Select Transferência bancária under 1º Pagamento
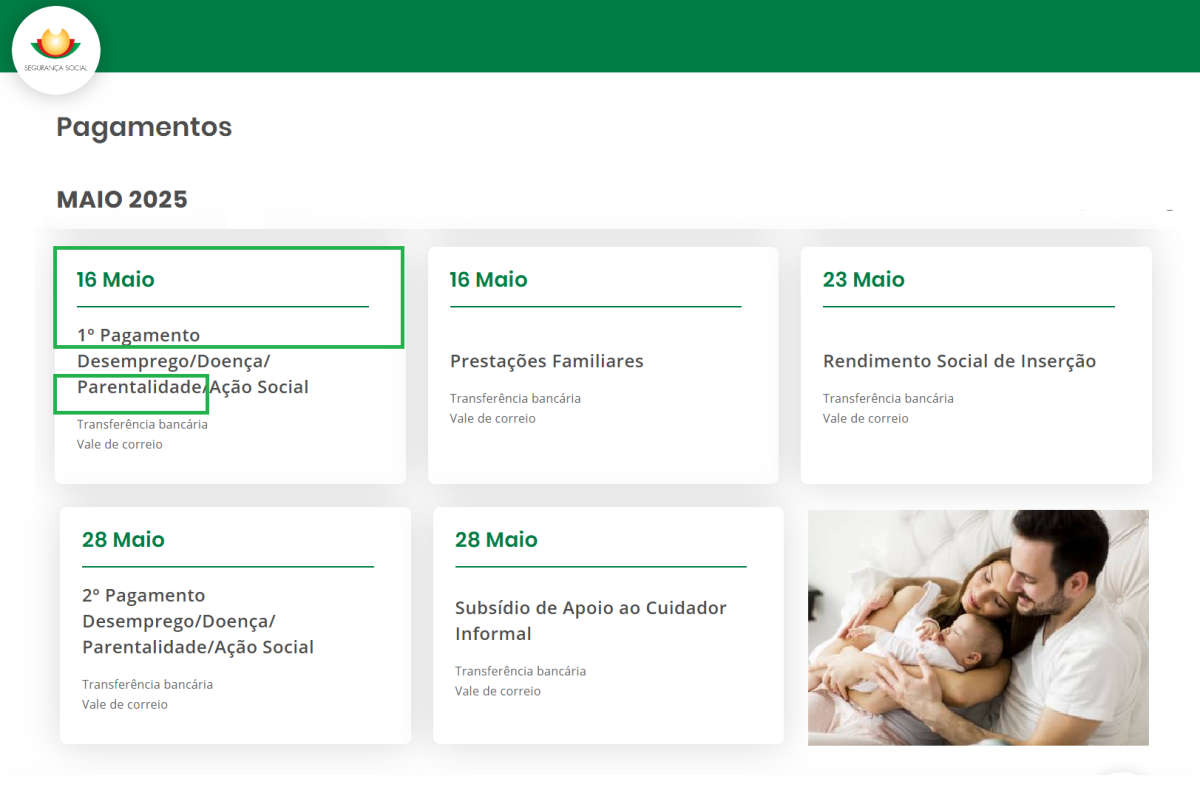This screenshot has width=1200, height=807. [x=142, y=424]
